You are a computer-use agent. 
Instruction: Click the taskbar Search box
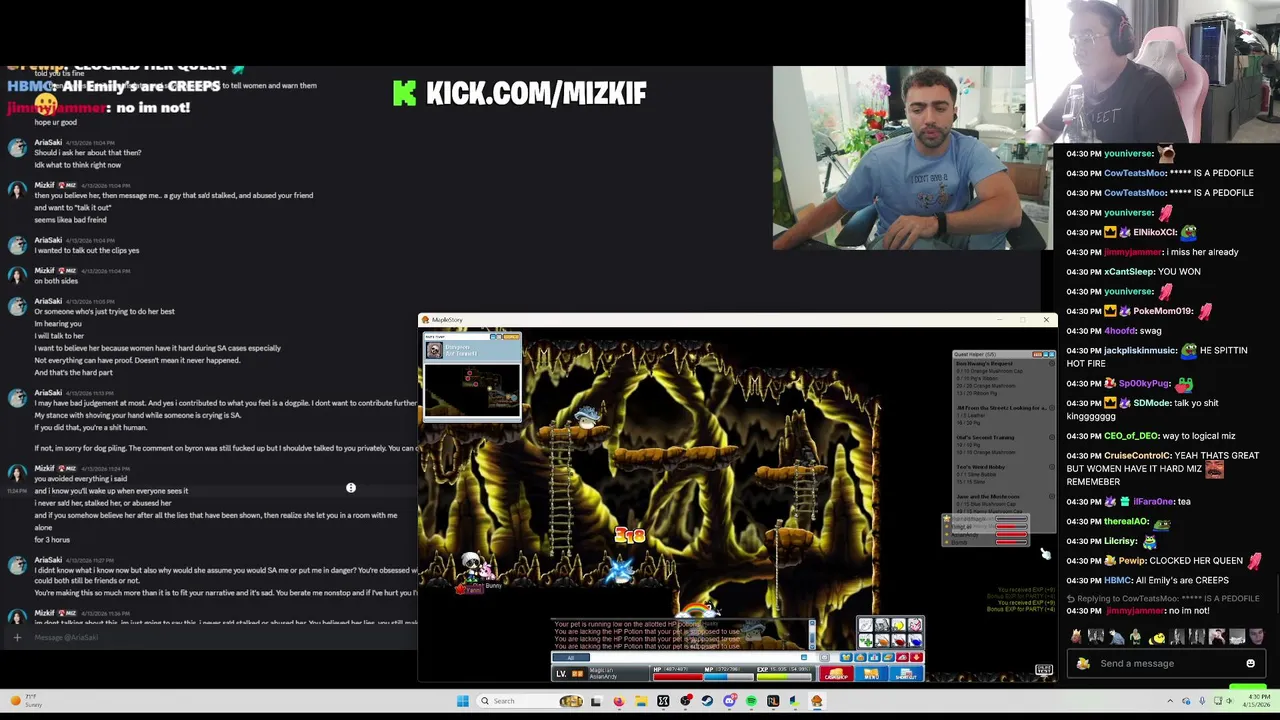(x=530, y=701)
